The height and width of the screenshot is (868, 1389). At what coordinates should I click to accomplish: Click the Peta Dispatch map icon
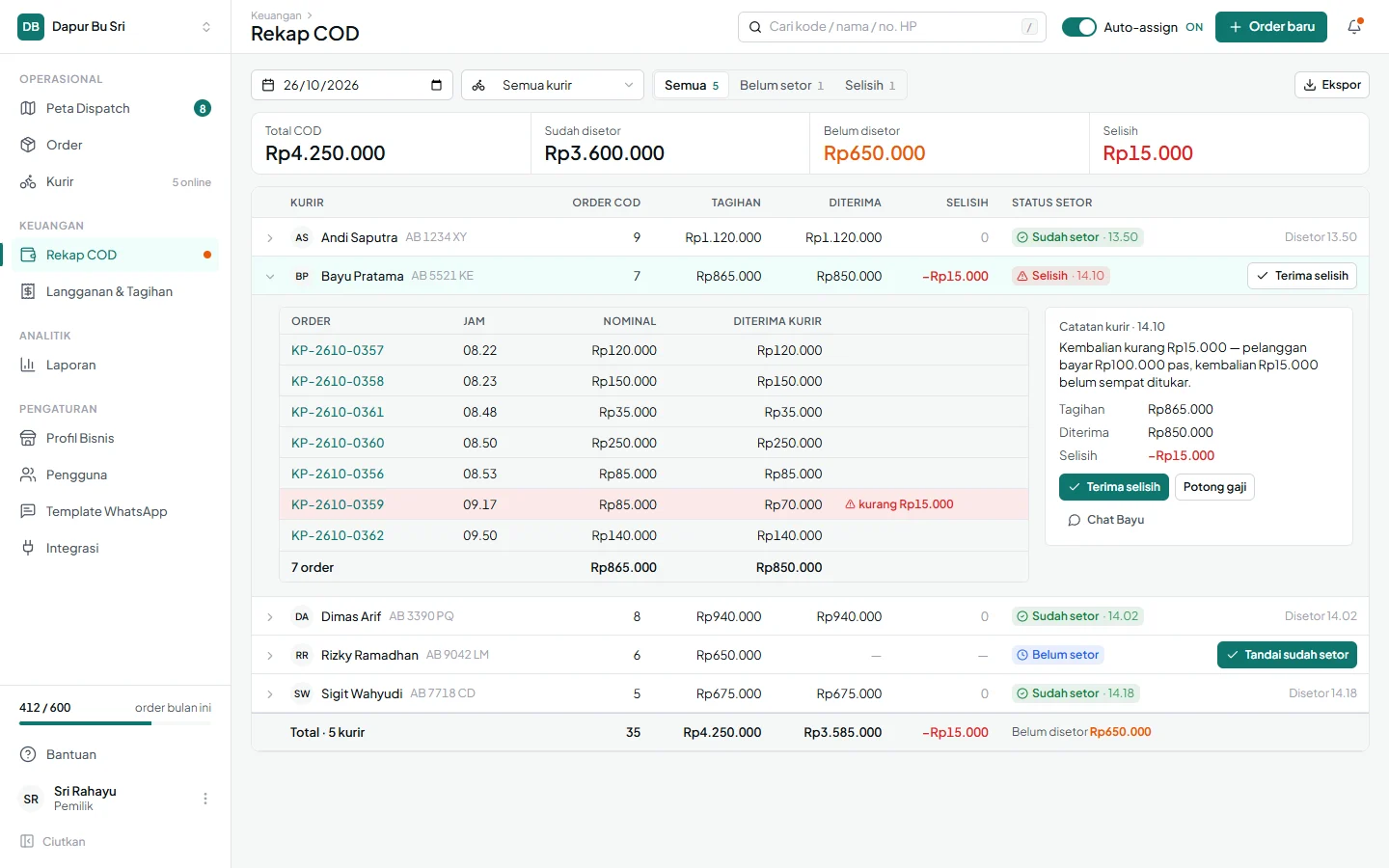click(28, 108)
